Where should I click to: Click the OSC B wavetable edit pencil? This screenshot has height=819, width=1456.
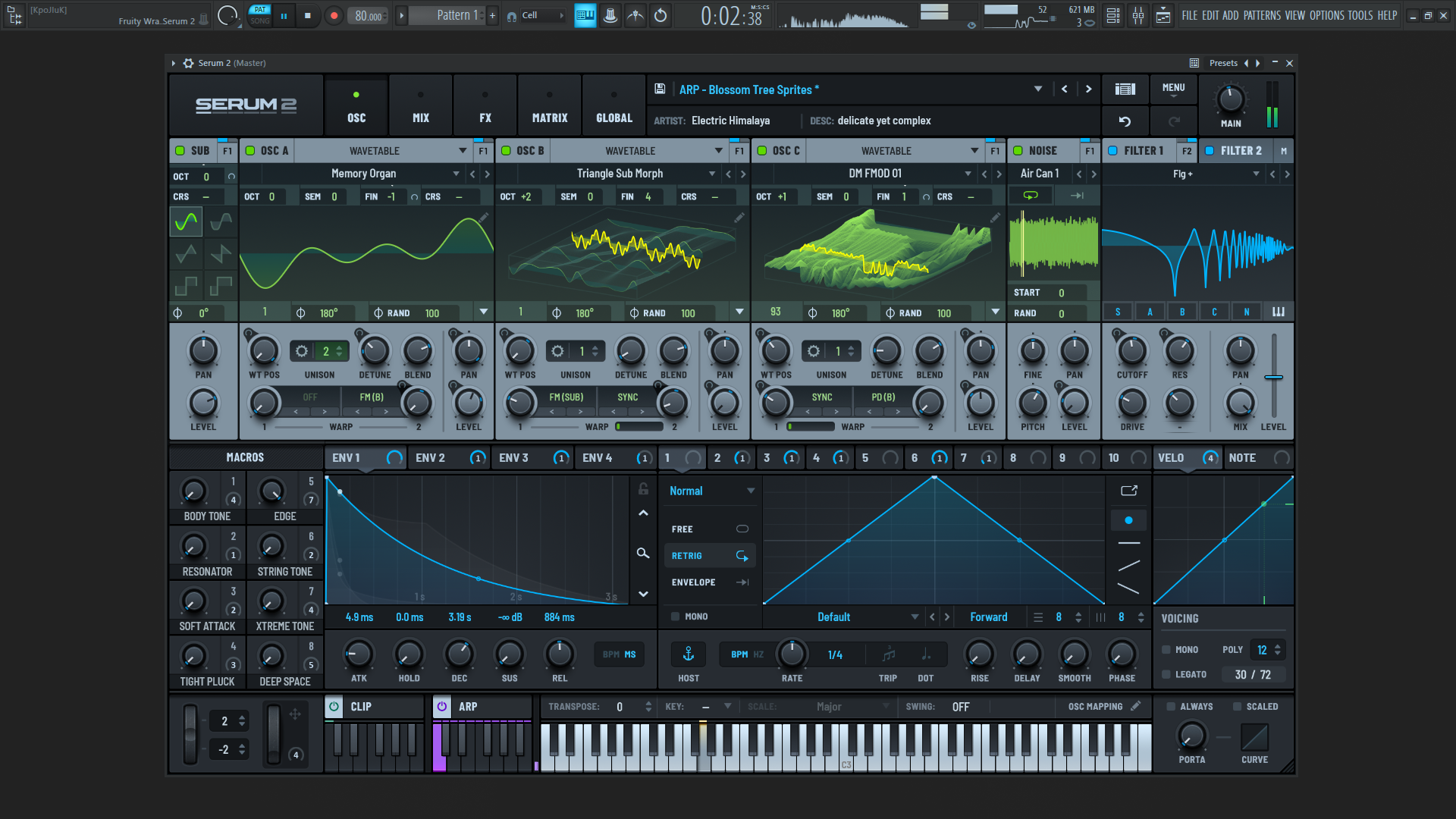pos(739,218)
